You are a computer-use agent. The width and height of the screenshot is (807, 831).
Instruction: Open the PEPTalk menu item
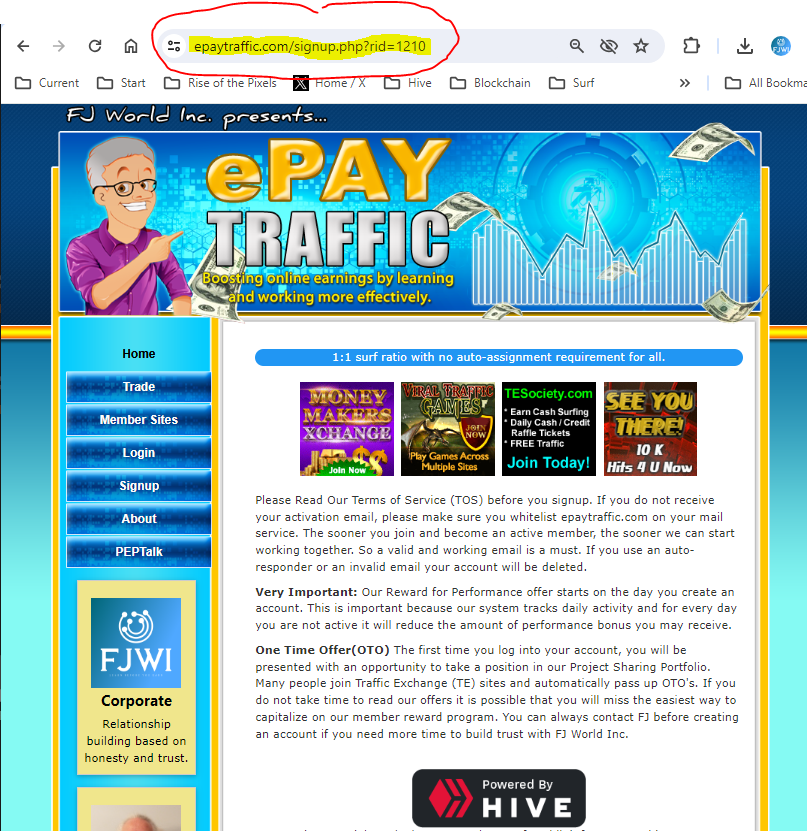[139, 552]
